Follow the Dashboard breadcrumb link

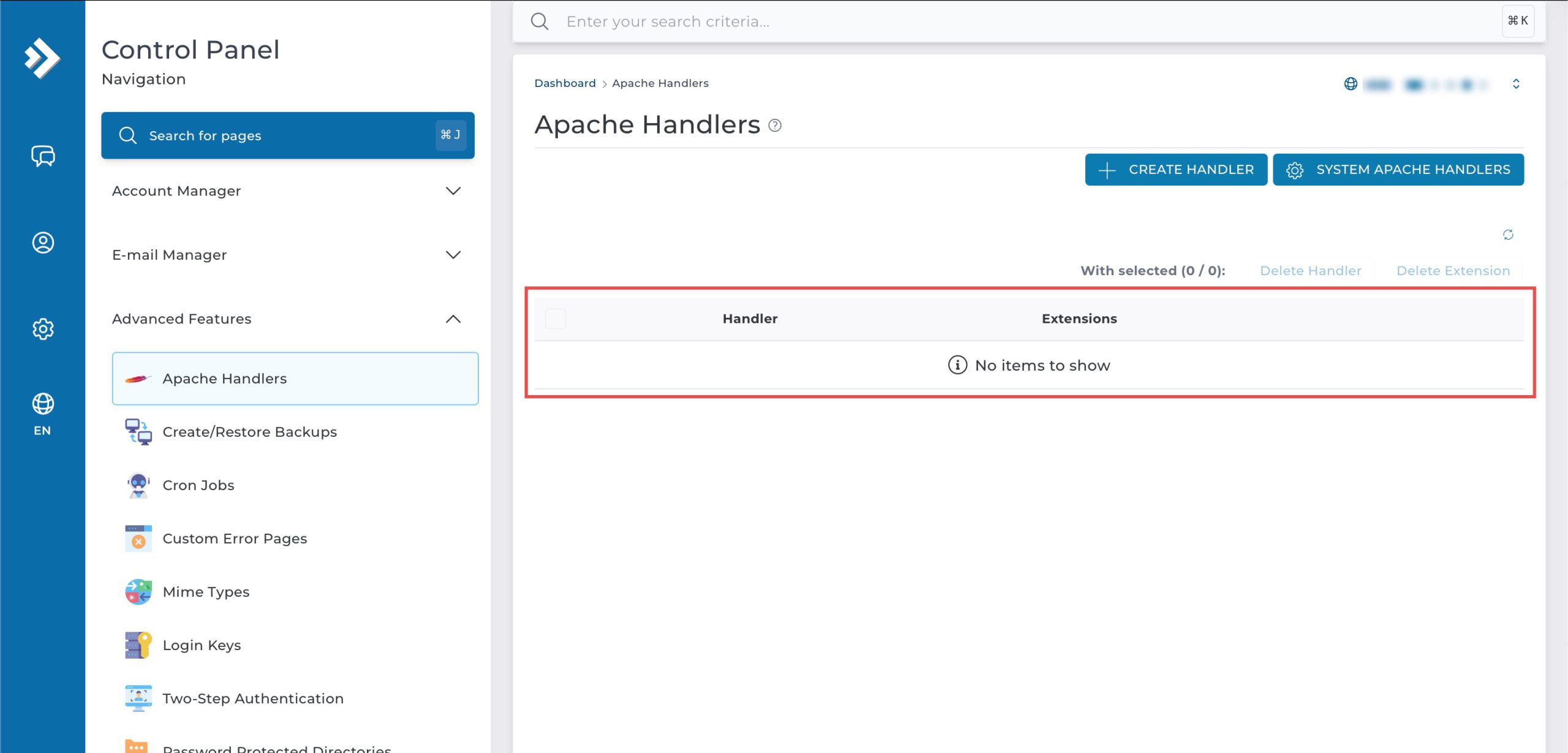[564, 83]
